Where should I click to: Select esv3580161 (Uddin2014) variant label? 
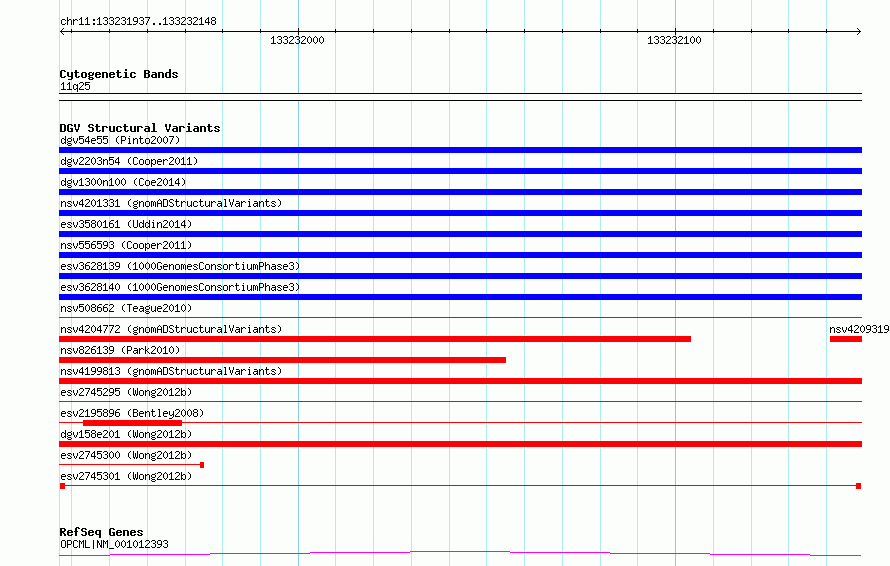click(126, 224)
